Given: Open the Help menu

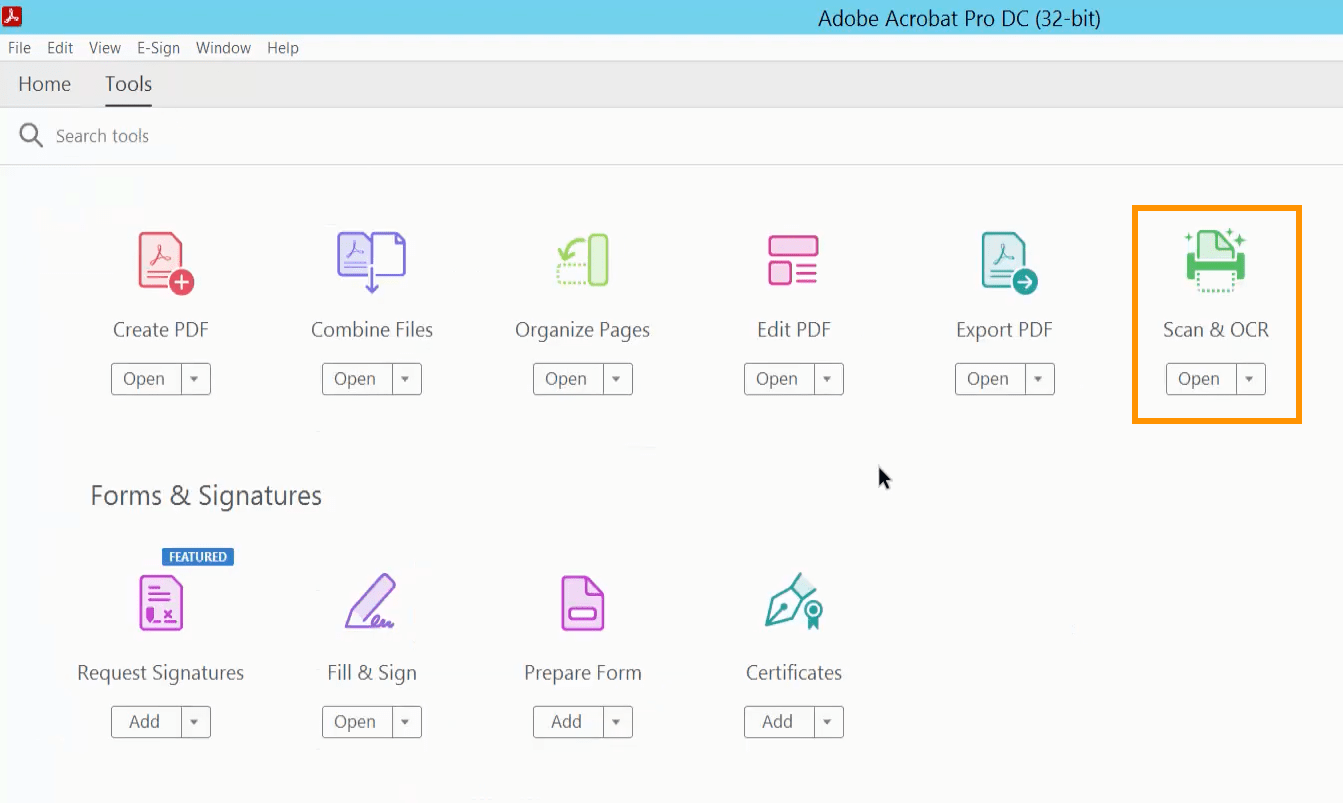Looking at the screenshot, I should pyautogui.click(x=283, y=48).
